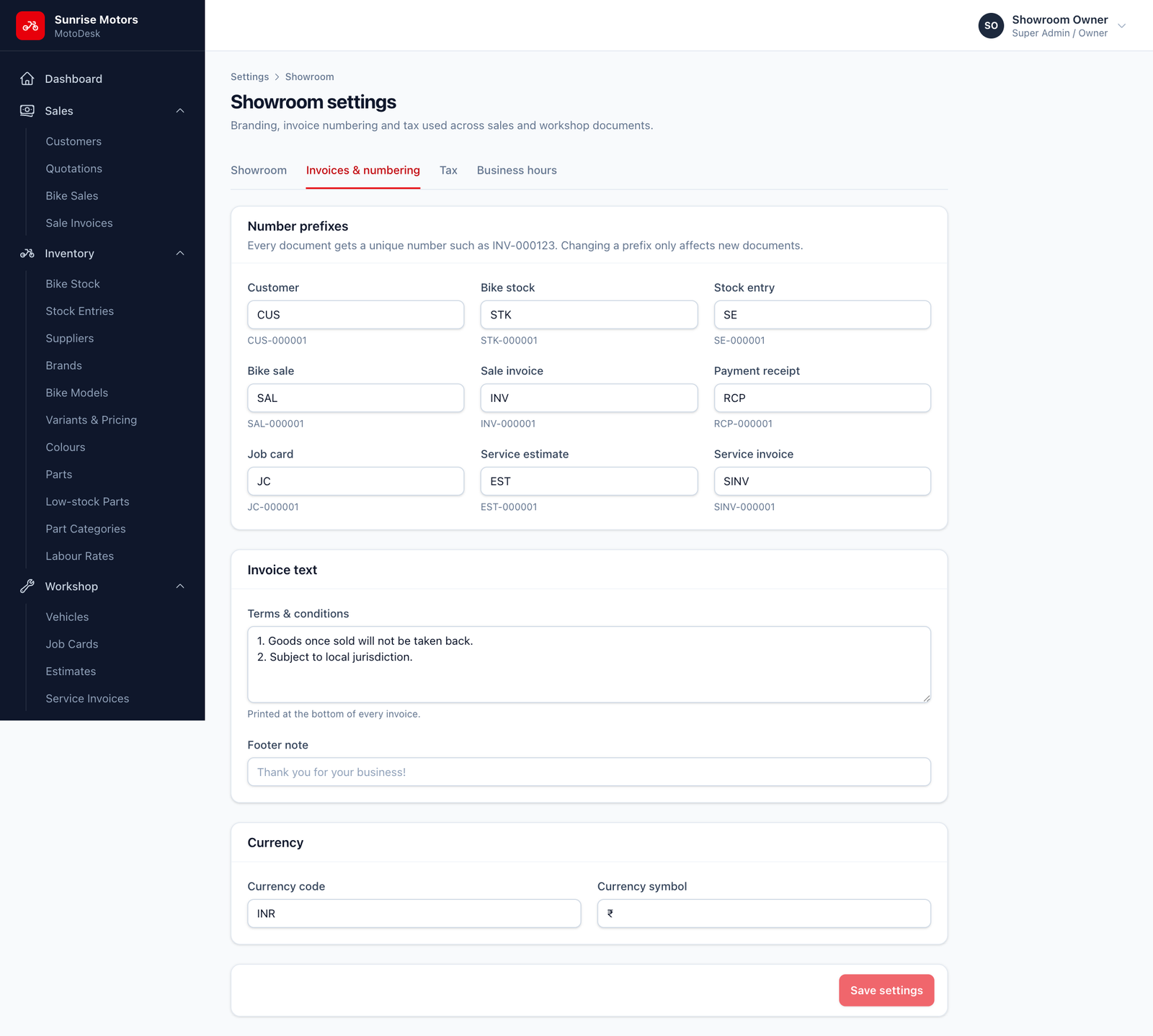The image size is (1153, 1036).
Task: Click the Job card prefix field
Action: [x=355, y=481]
